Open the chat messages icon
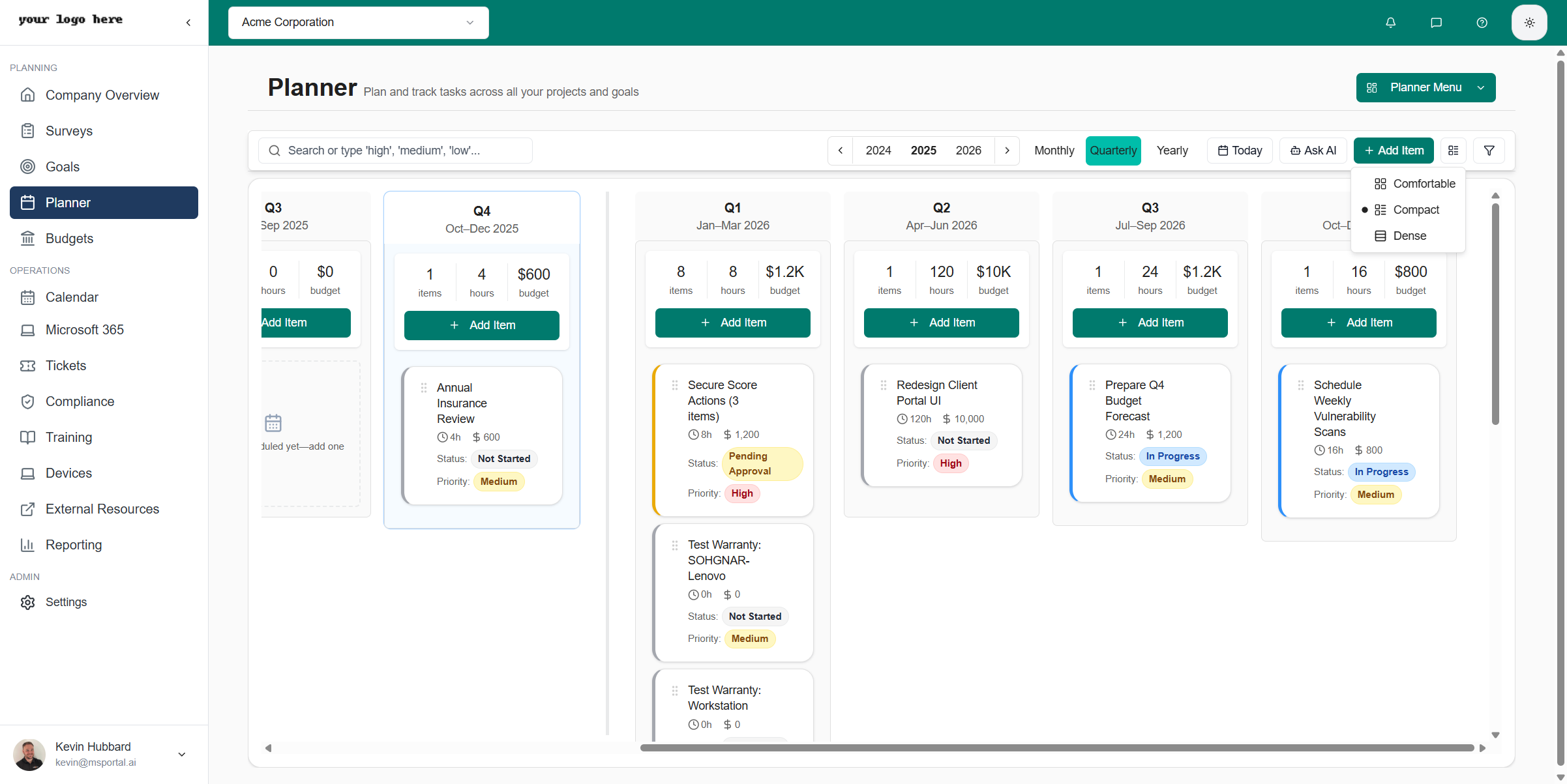The width and height of the screenshot is (1567, 784). [x=1436, y=22]
